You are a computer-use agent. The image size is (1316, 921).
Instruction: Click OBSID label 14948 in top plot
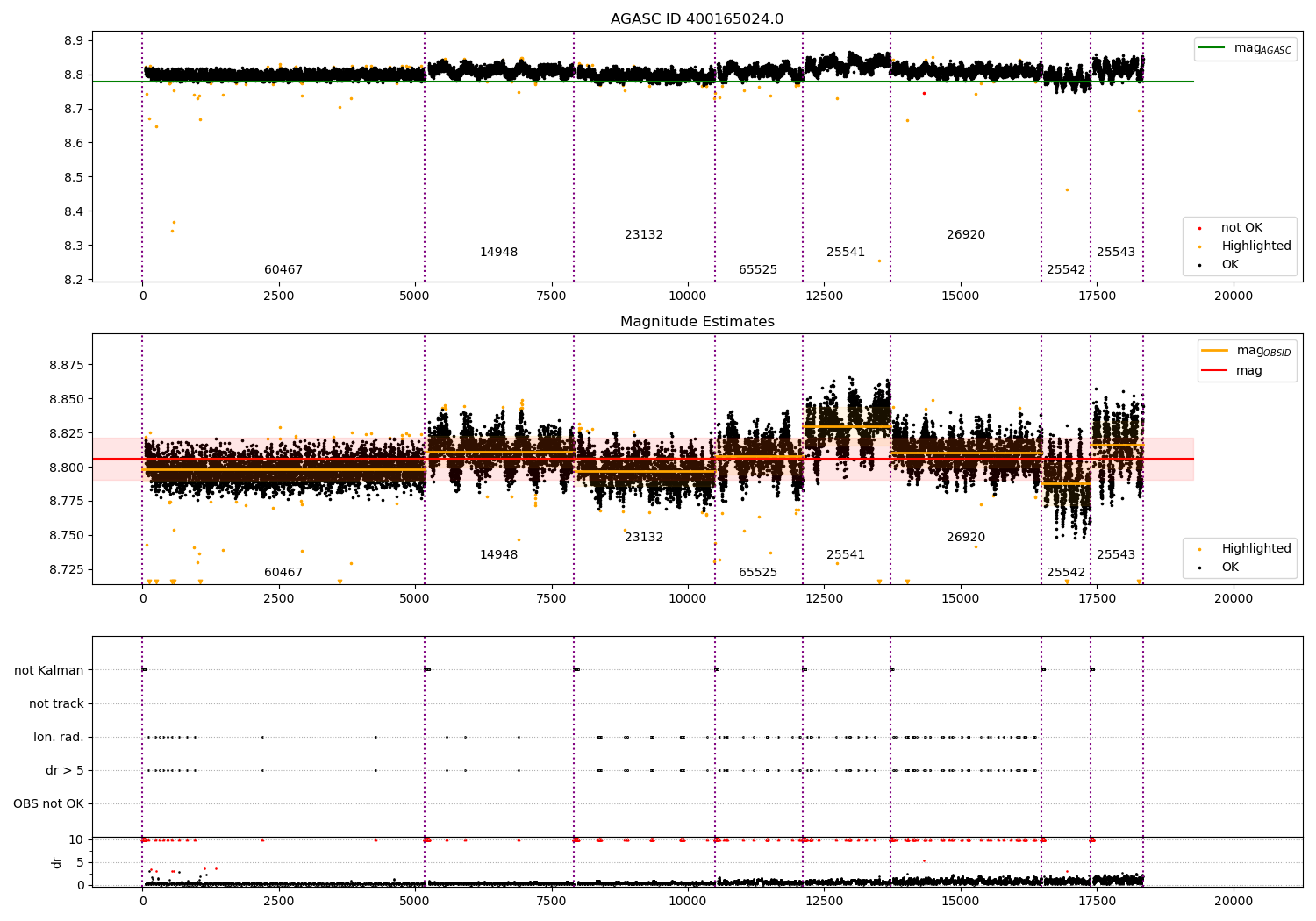[498, 253]
